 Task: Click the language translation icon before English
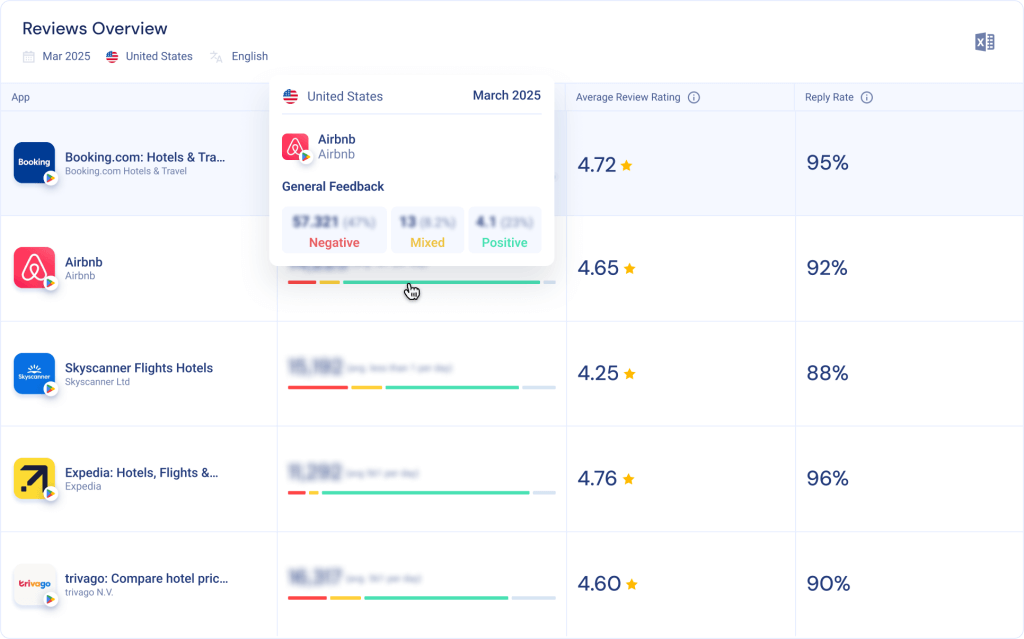pos(215,57)
